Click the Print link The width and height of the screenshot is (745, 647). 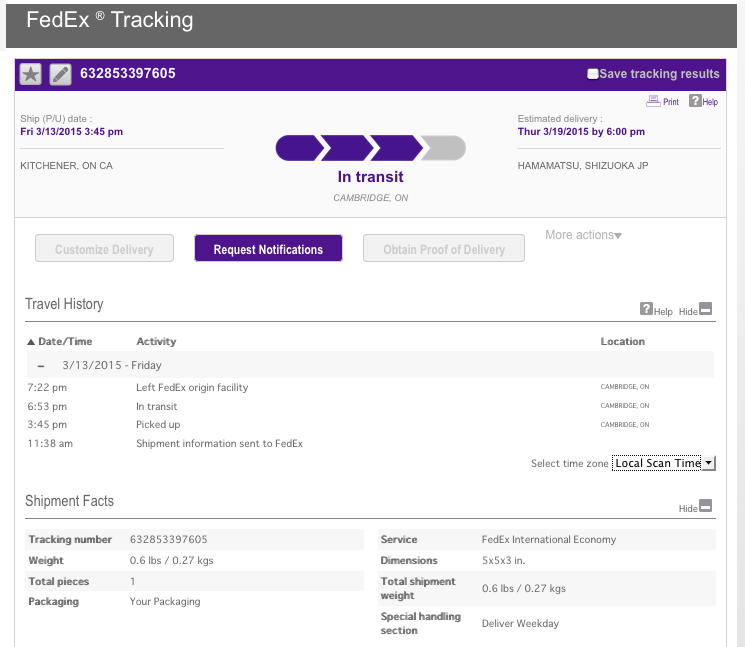pyautogui.click(x=671, y=102)
